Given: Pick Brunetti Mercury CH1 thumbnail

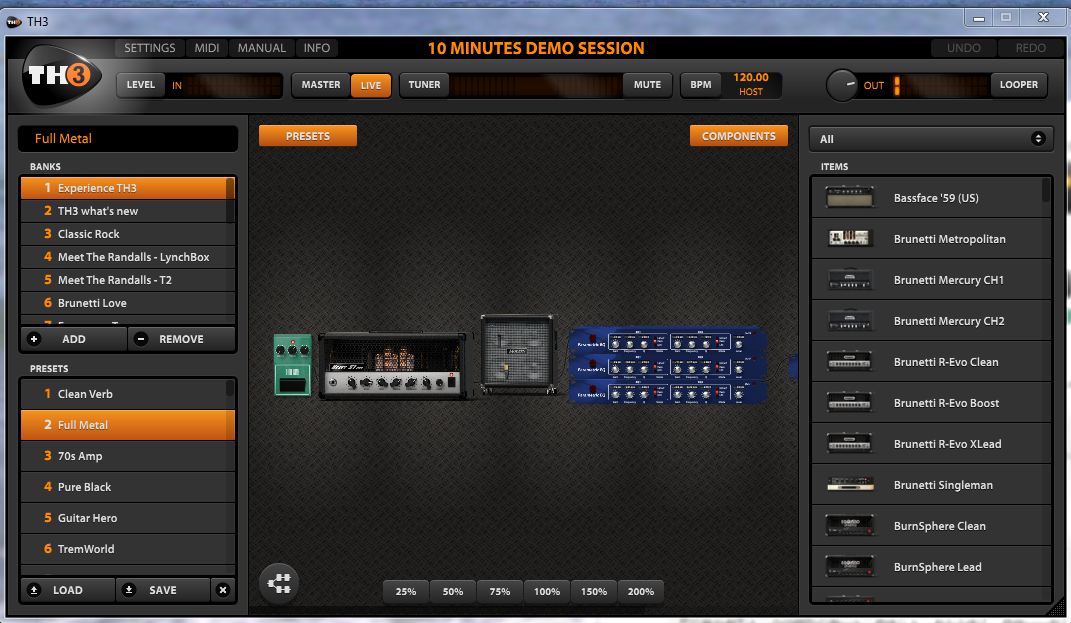Looking at the screenshot, I should (850, 279).
